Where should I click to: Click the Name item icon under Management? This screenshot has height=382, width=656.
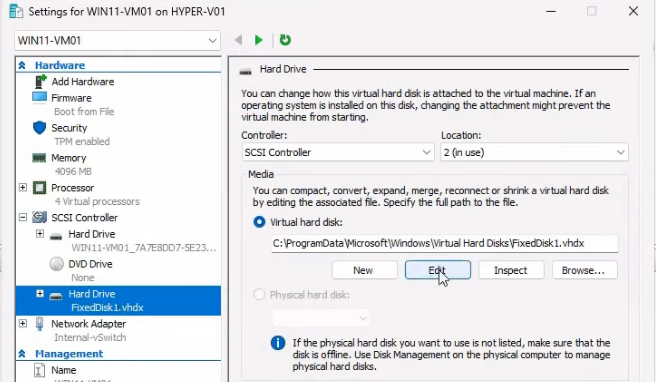tap(39, 370)
